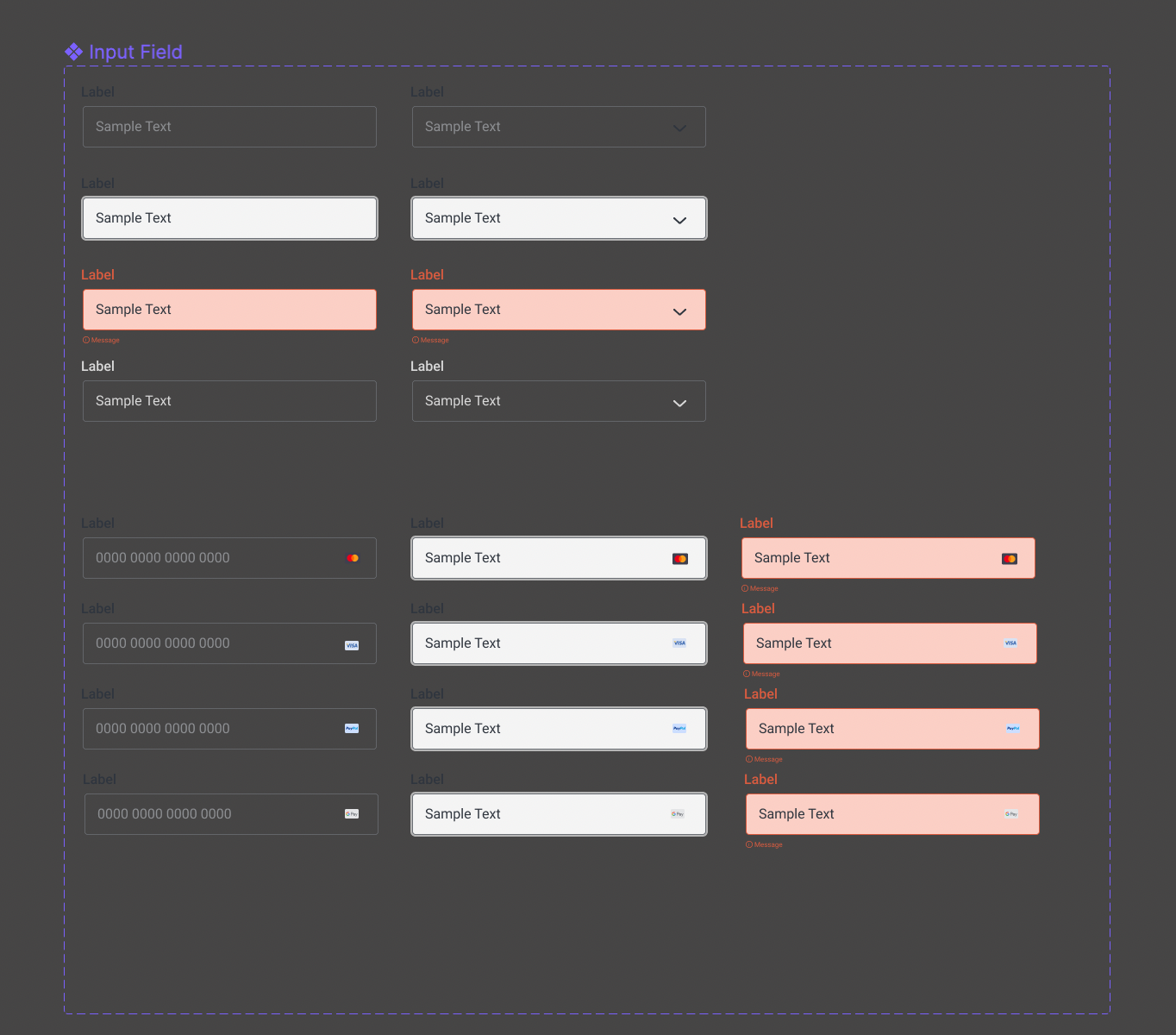Click the purple component icon beside Input Field
Image resolution: width=1176 pixels, height=1035 pixels.
(74, 52)
